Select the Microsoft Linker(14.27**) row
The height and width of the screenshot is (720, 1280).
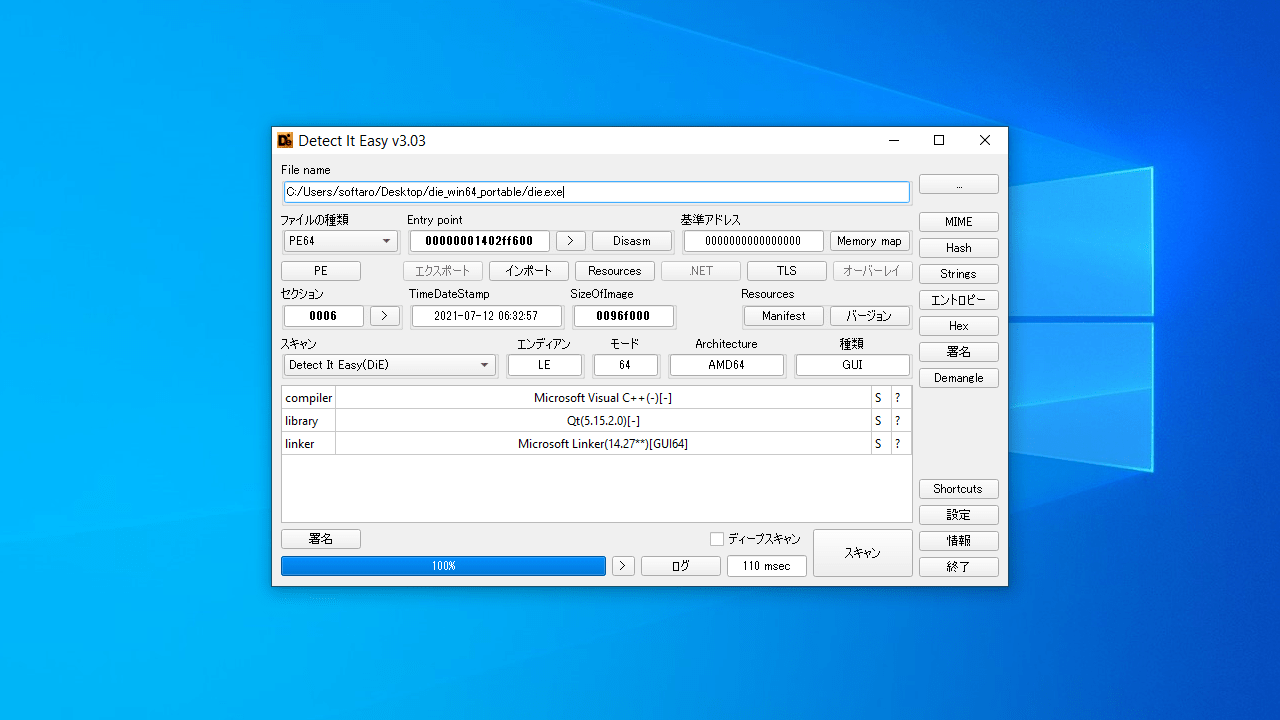coord(597,444)
